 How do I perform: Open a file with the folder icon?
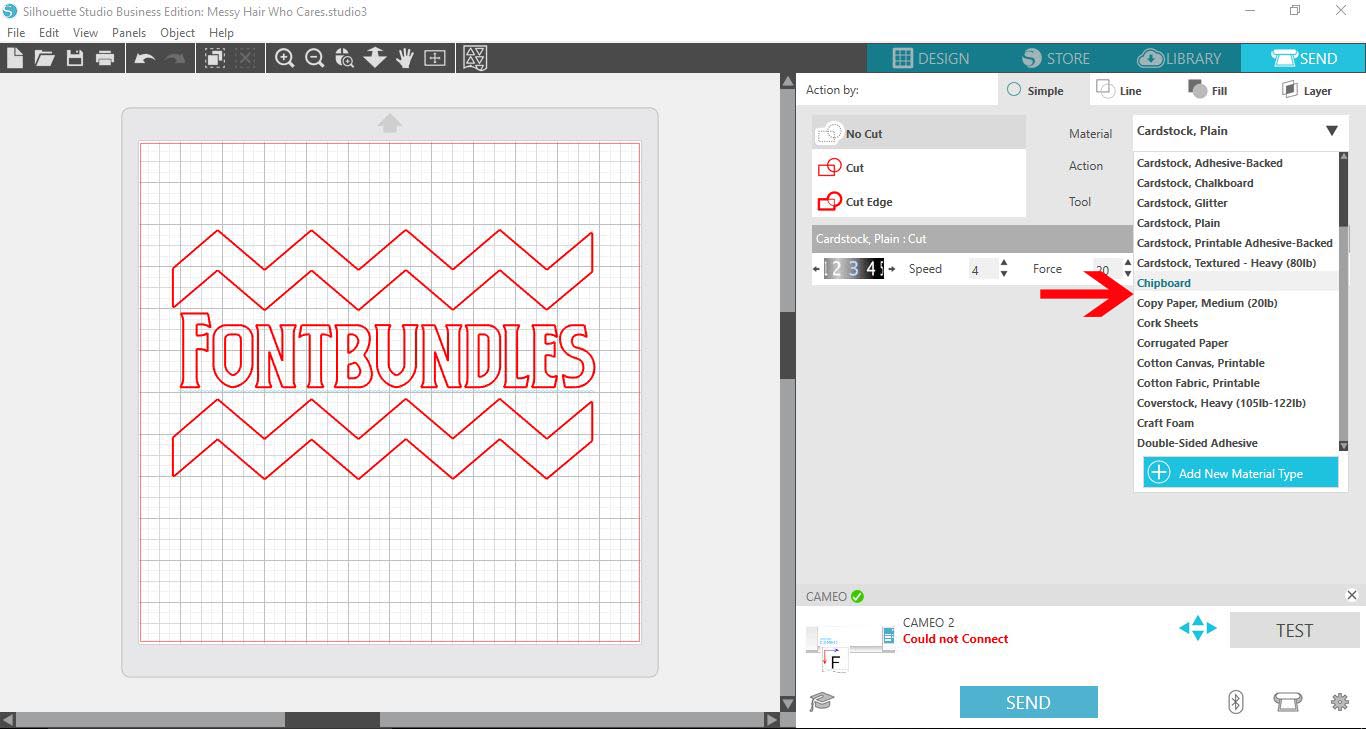tap(44, 58)
